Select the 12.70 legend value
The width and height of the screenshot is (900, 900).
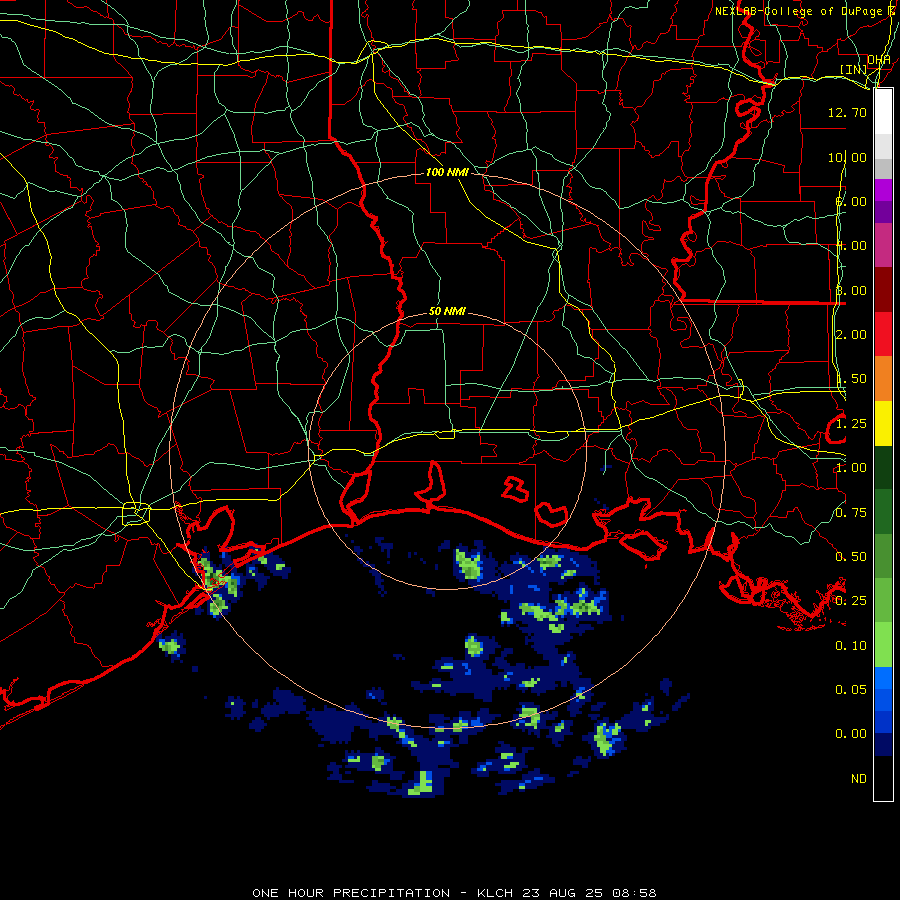tap(847, 112)
